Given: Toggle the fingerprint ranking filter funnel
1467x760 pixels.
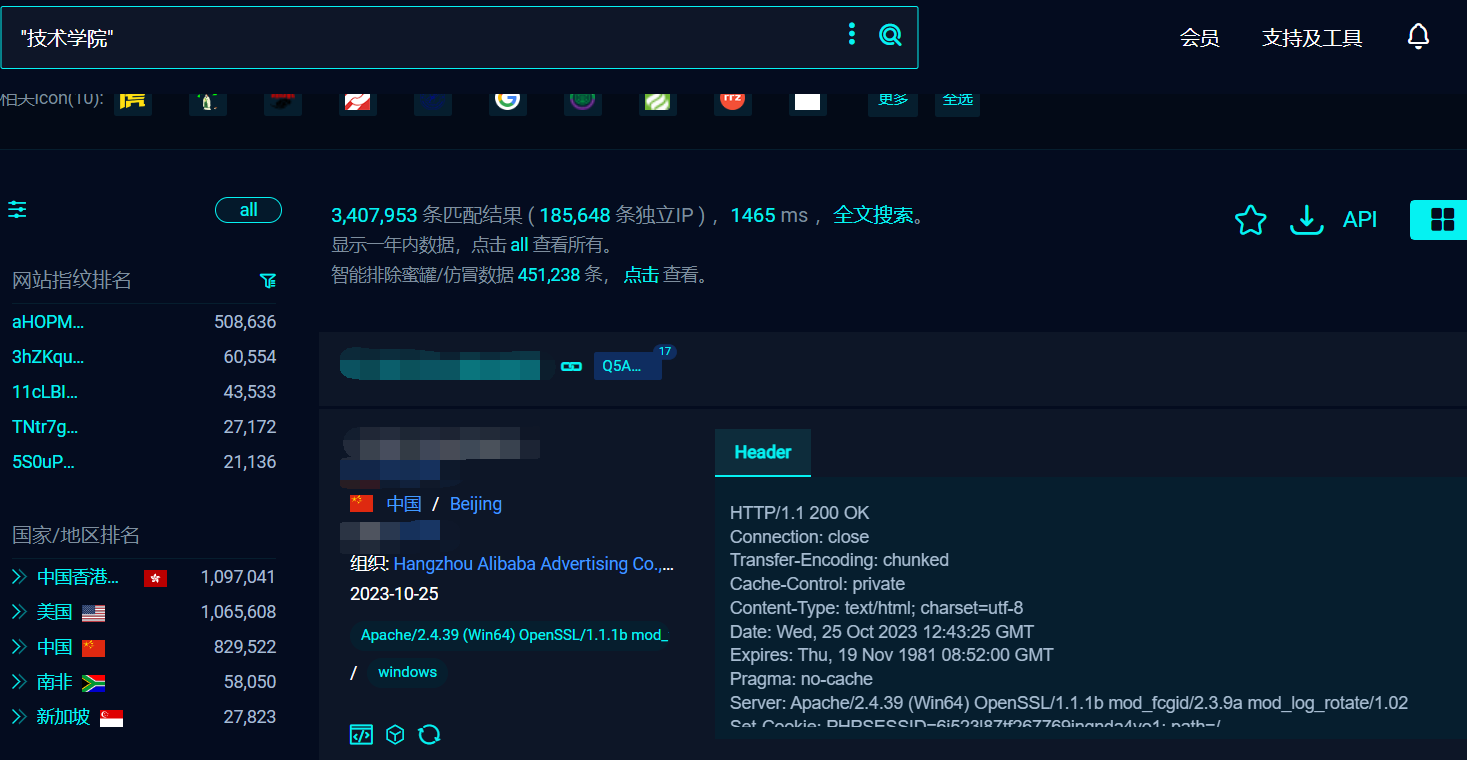Looking at the screenshot, I should tap(267, 281).
